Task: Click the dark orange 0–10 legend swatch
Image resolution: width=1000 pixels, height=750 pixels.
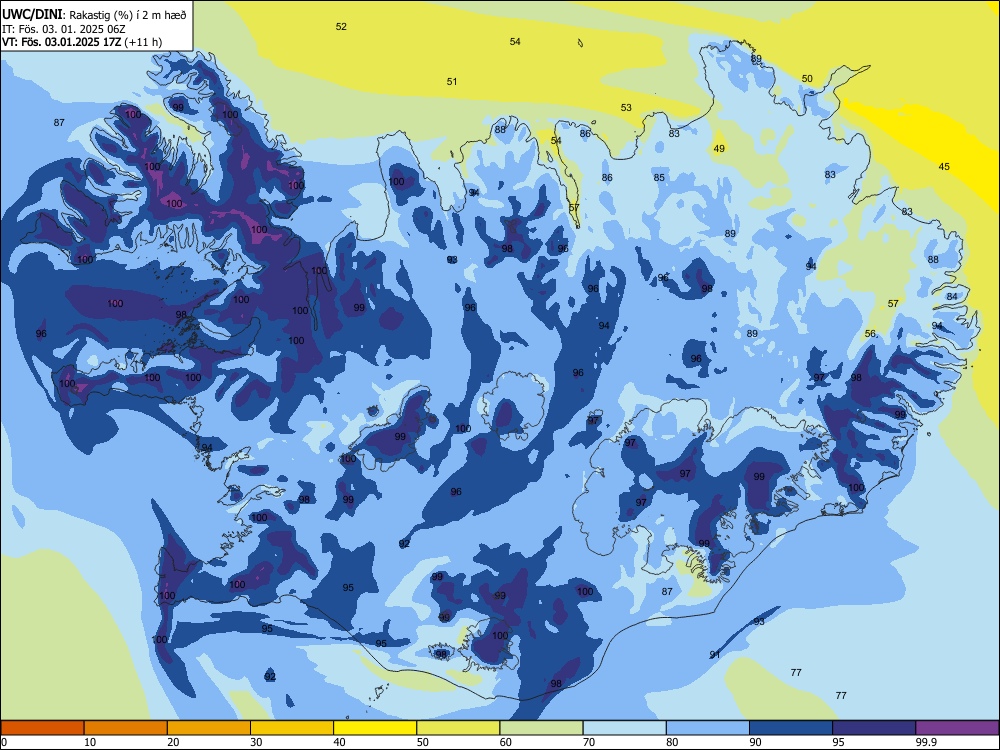Action: (x=42, y=728)
